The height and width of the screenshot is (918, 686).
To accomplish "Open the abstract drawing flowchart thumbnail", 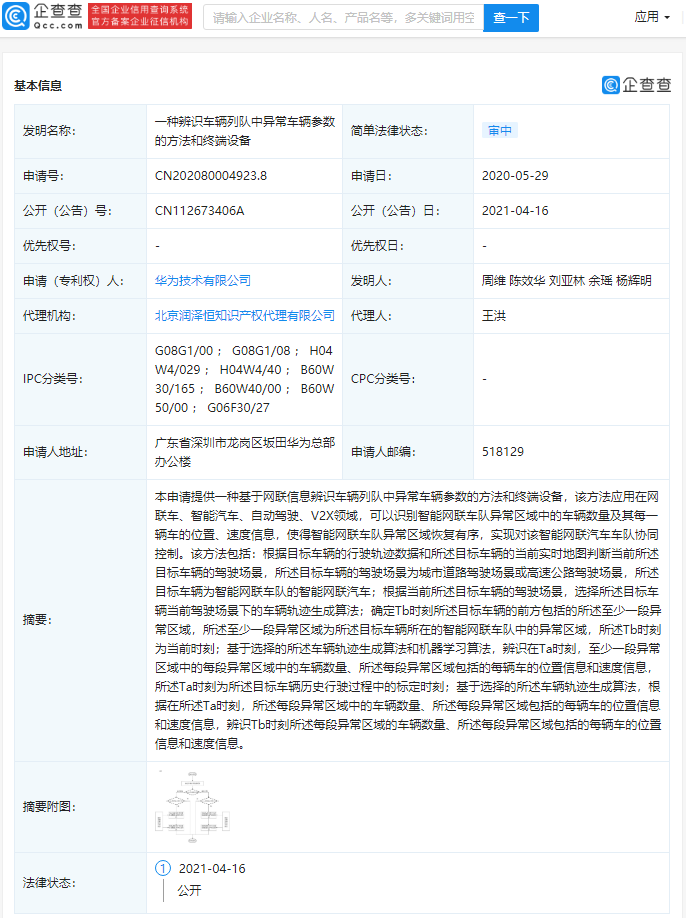I will click(194, 805).
